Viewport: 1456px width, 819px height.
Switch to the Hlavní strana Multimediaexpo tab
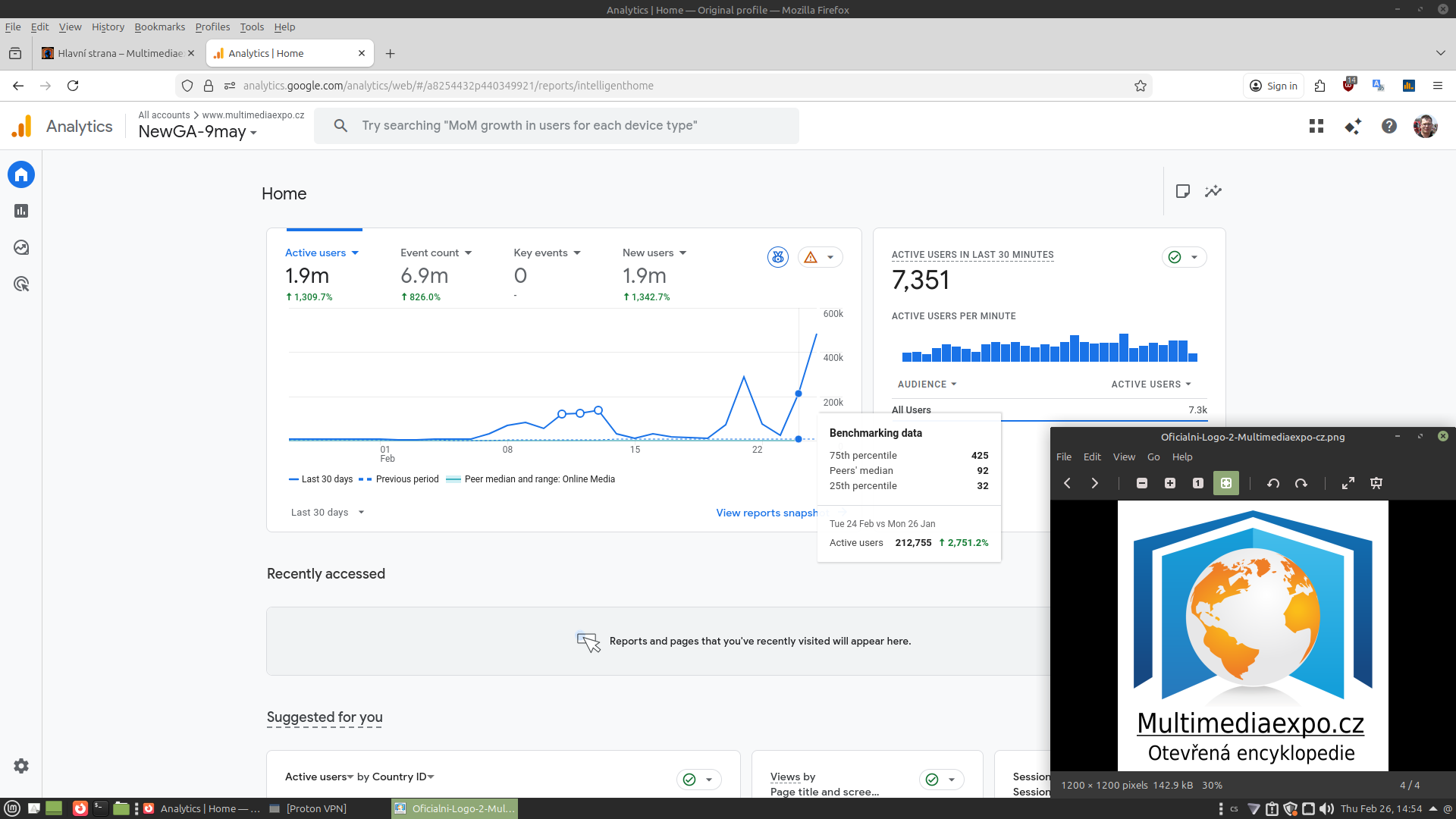coord(114,53)
